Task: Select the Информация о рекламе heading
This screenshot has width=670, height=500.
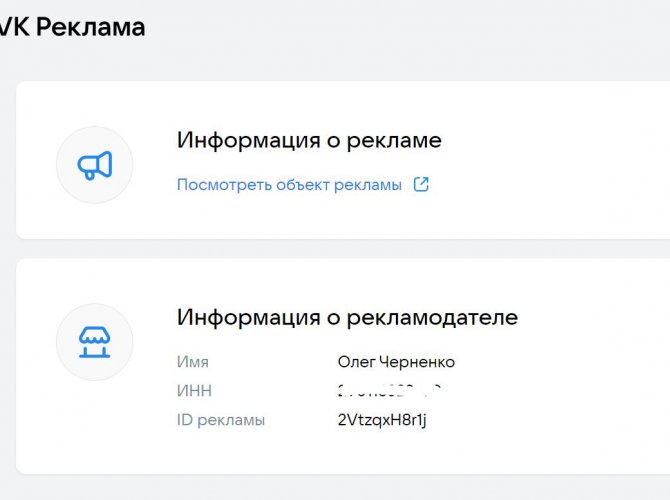Action: 309,140
